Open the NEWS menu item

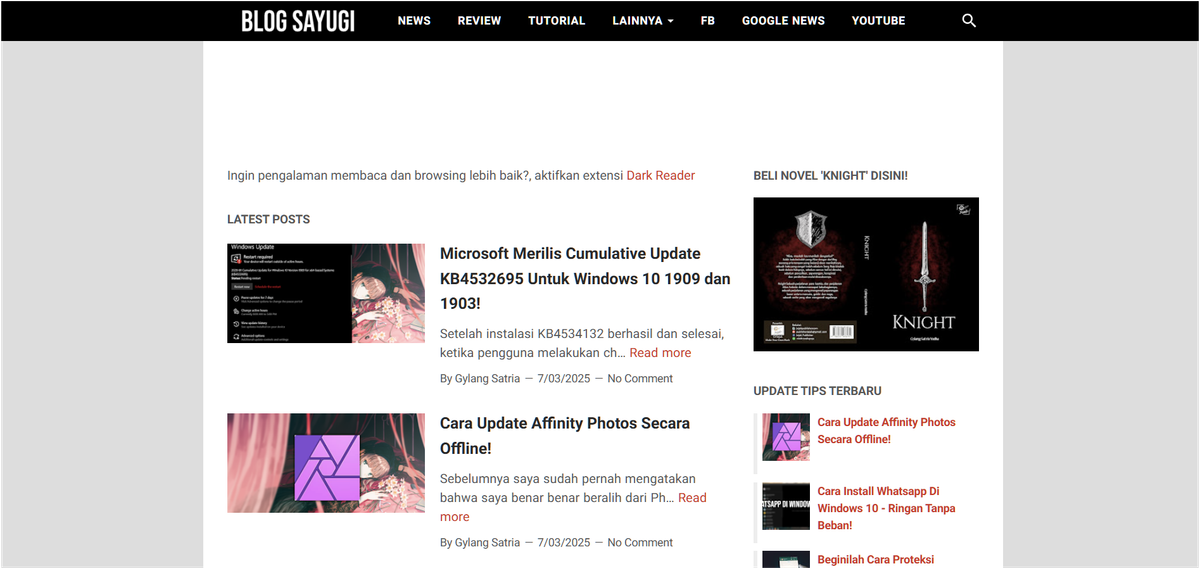pyautogui.click(x=414, y=20)
